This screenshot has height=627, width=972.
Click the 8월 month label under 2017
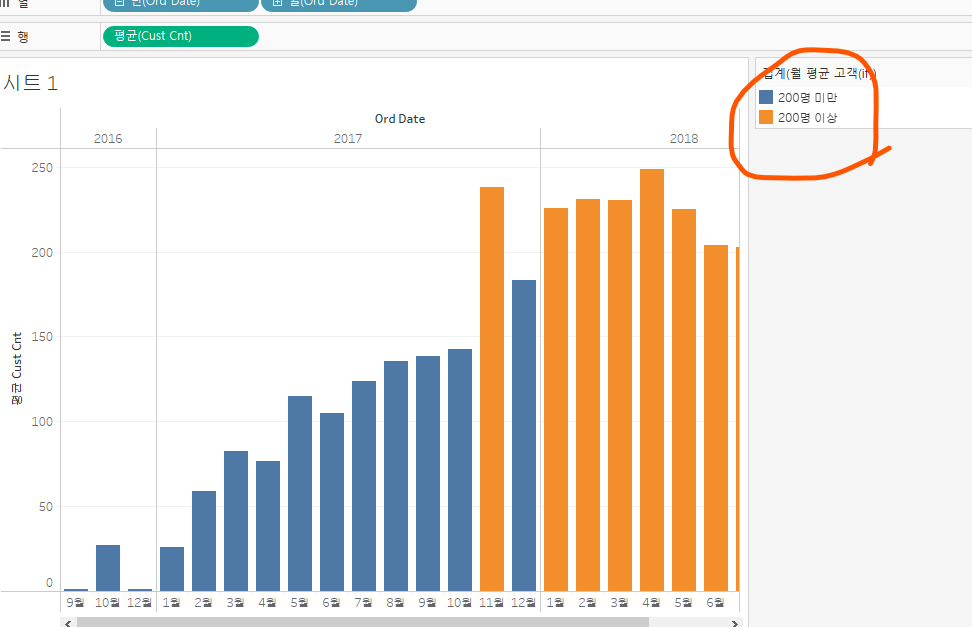point(395,602)
